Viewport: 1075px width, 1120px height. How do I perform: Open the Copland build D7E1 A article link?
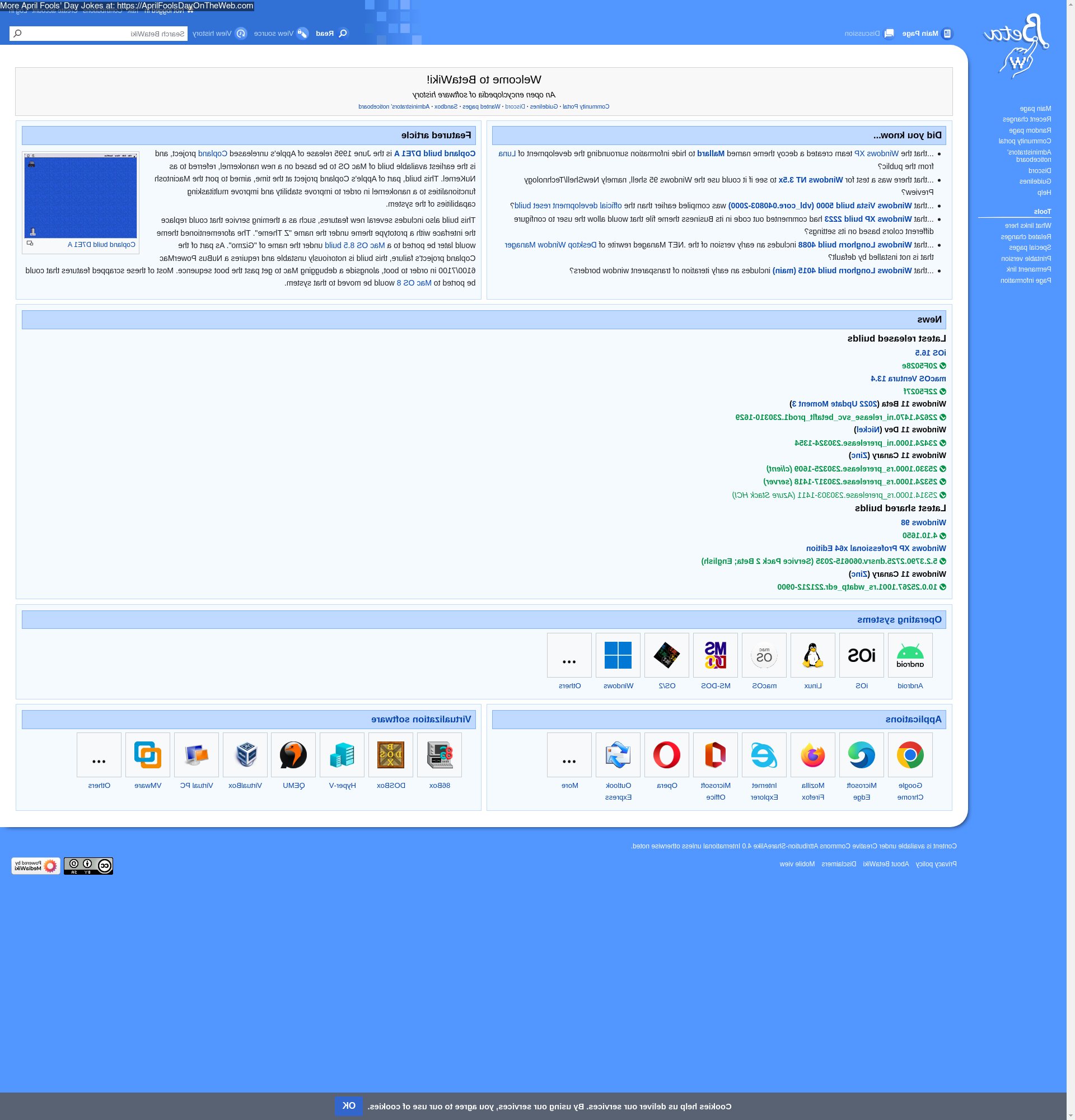pyautogui.click(x=434, y=153)
